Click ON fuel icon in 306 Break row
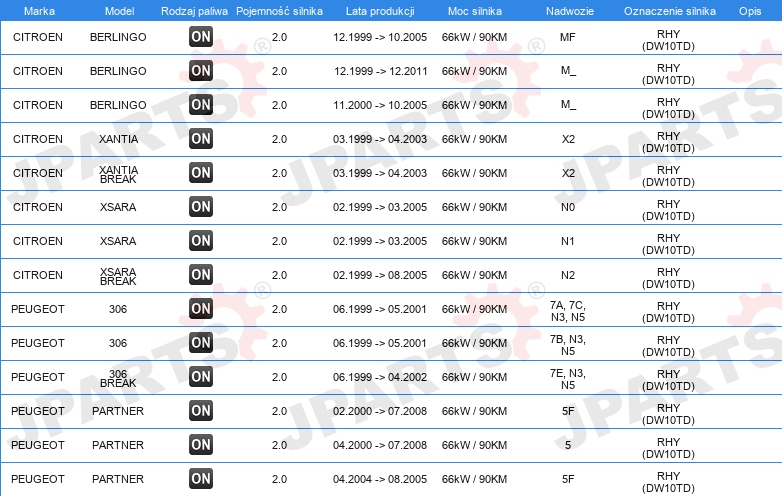782x496 pixels. (201, 377)
